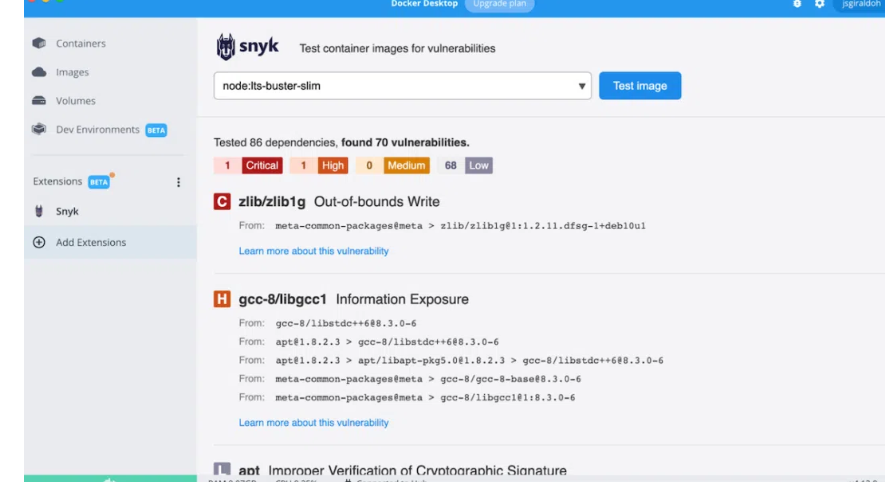This screenshot has width=885, height=482.
Task: Open the Containers section icon
Action: pyautogui.click(x=39, y=44)
